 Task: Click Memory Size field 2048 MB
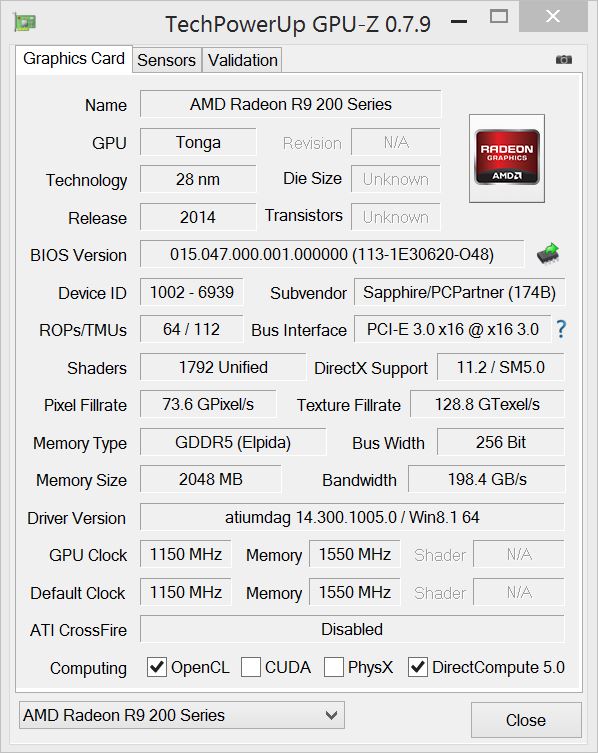[210, 479]
